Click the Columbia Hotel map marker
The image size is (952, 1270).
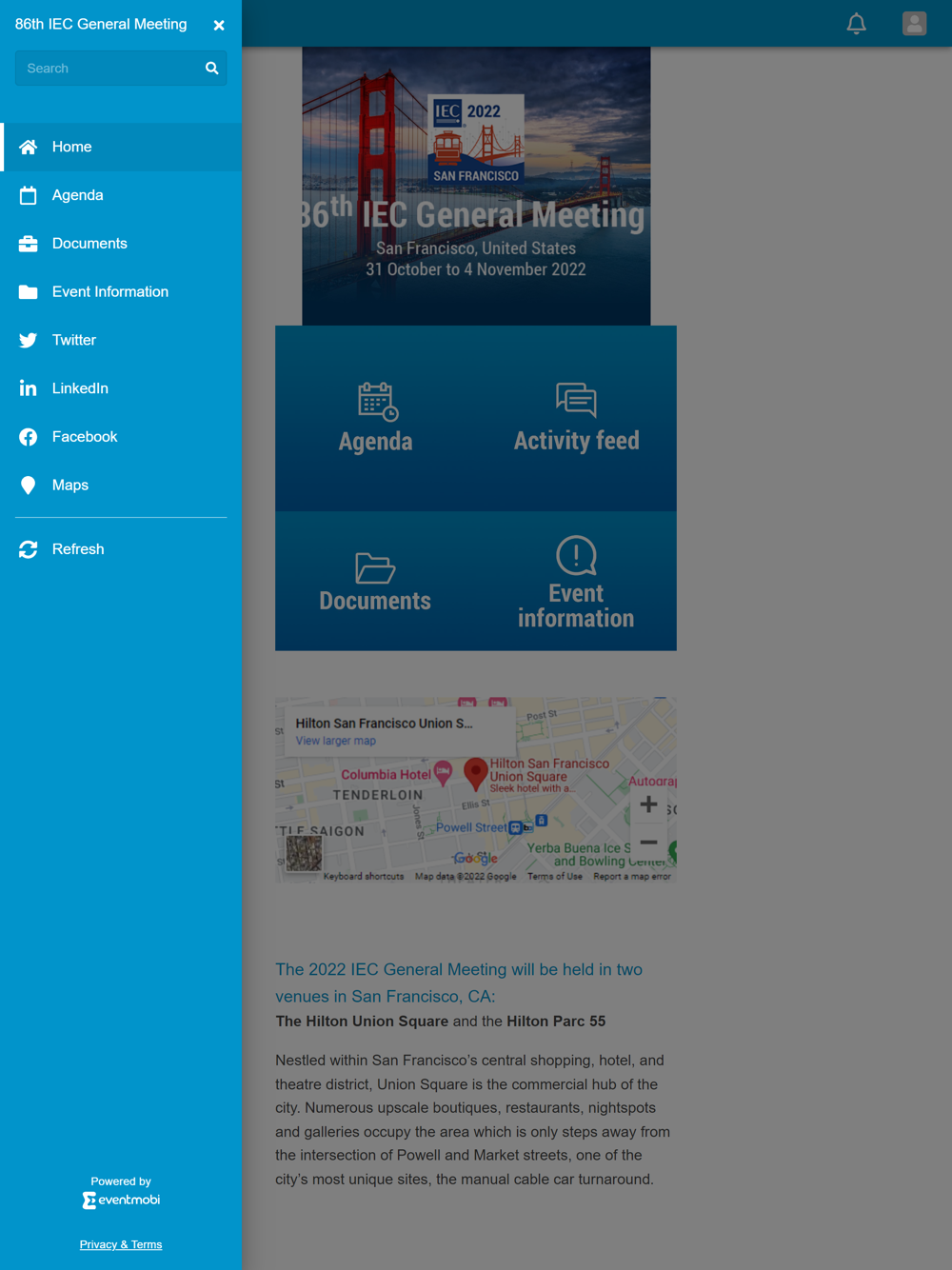click(x=443, y=773)
